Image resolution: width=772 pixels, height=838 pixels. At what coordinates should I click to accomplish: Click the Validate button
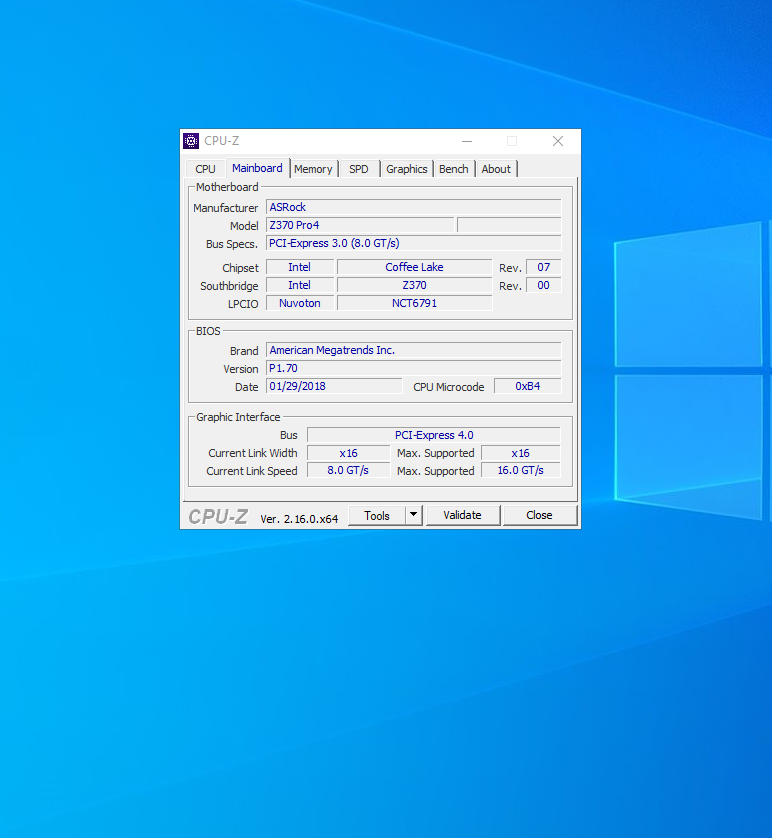click(463, 515)
